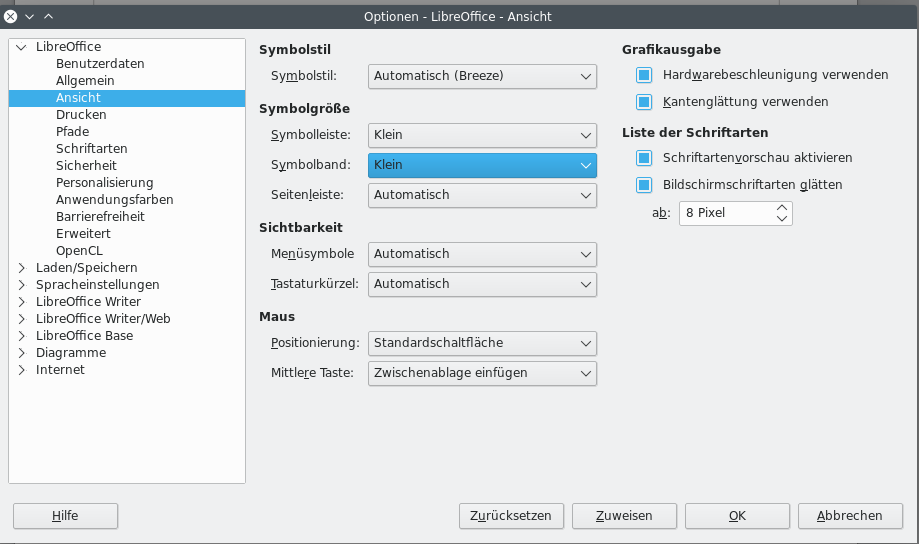Increase the pixel value with up arrow
This screenshot has width=919, height=544.
[x=782, y=208]
